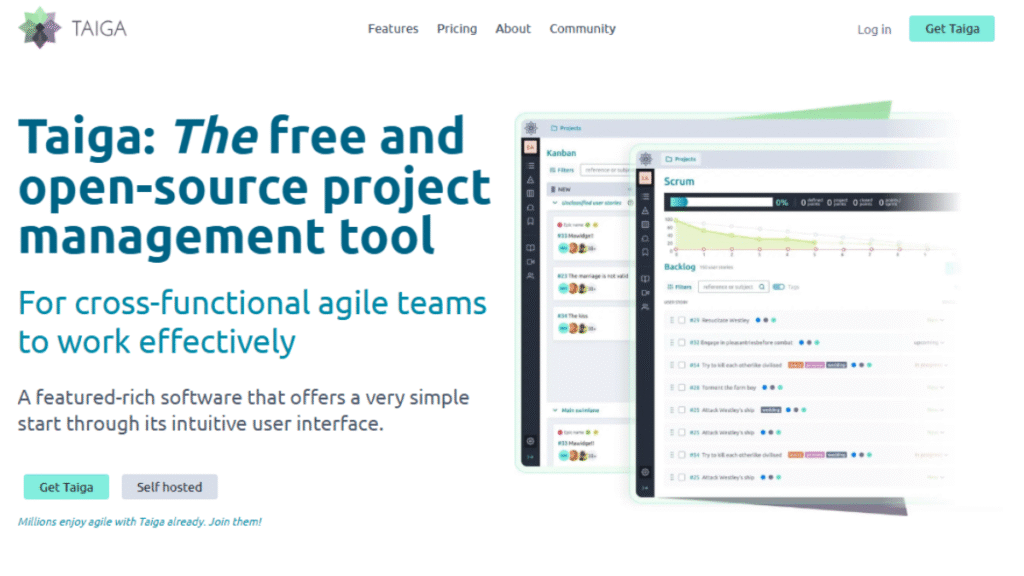Viewport: 1024px width, 576px height.
Task: Go to the Pricing page in navigation
Action: coord(457,29)
